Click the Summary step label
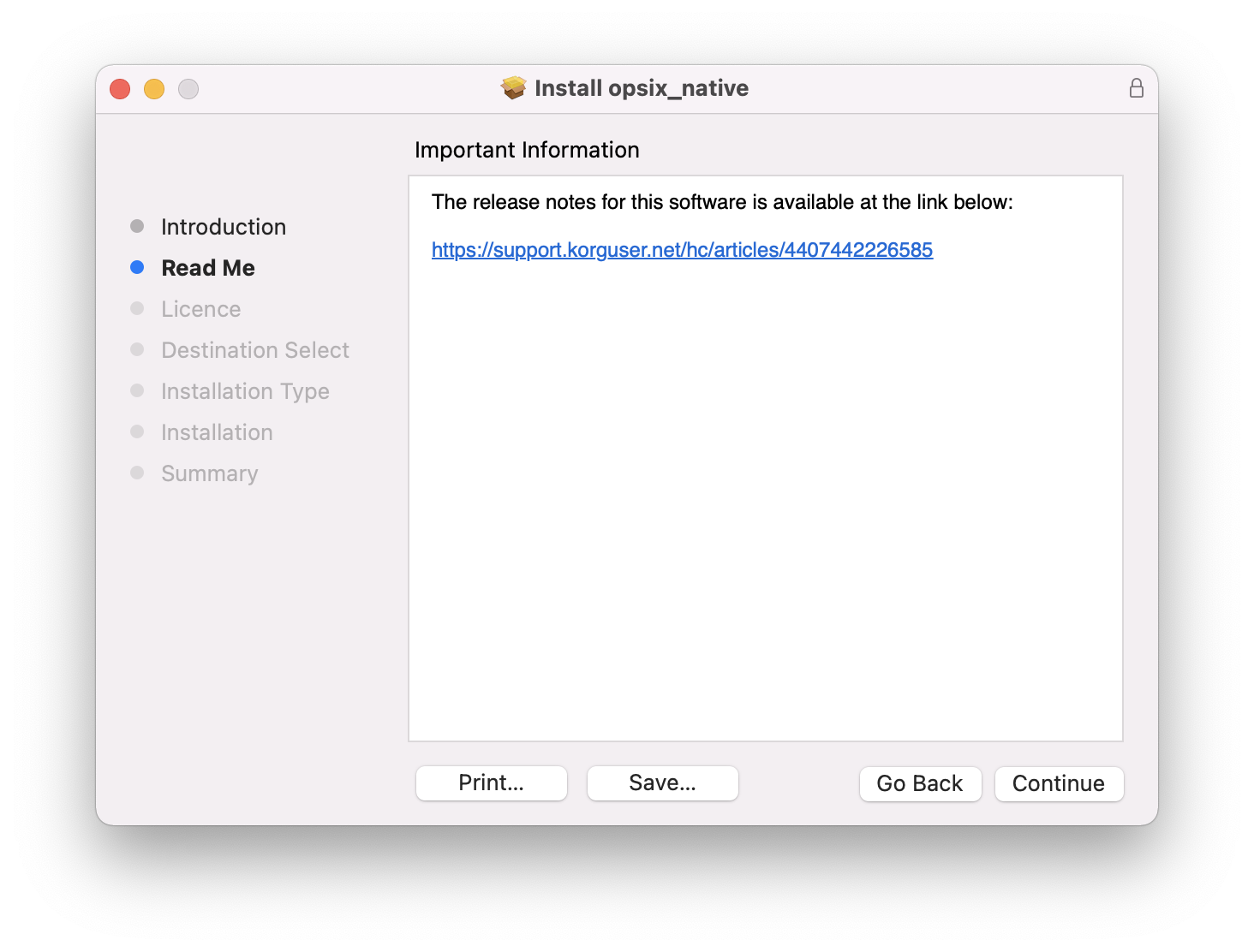This screenshot has width=1254, height=952. coord(210,473)
